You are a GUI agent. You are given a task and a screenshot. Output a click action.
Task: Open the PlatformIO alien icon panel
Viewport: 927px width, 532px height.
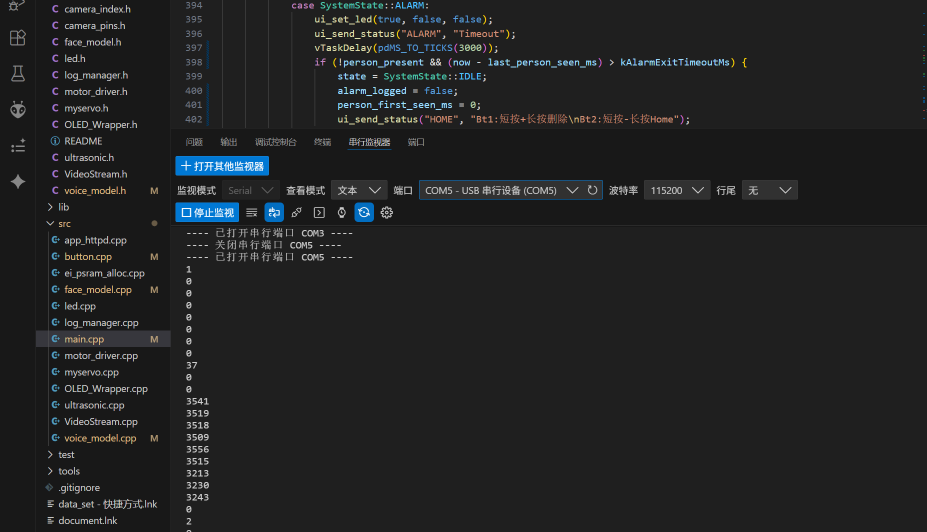[17, 110]
